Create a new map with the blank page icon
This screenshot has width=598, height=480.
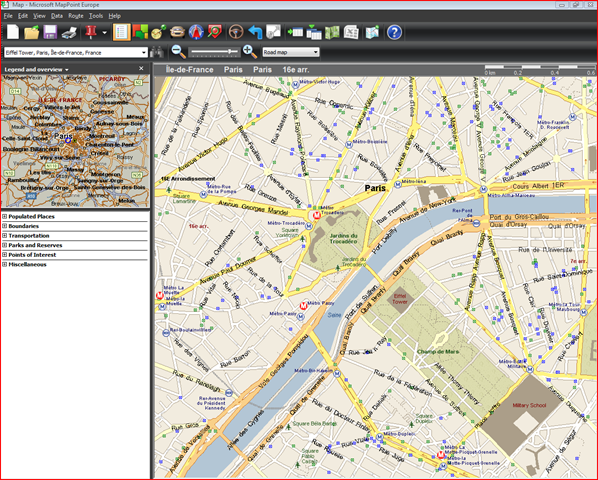[13, 32]
